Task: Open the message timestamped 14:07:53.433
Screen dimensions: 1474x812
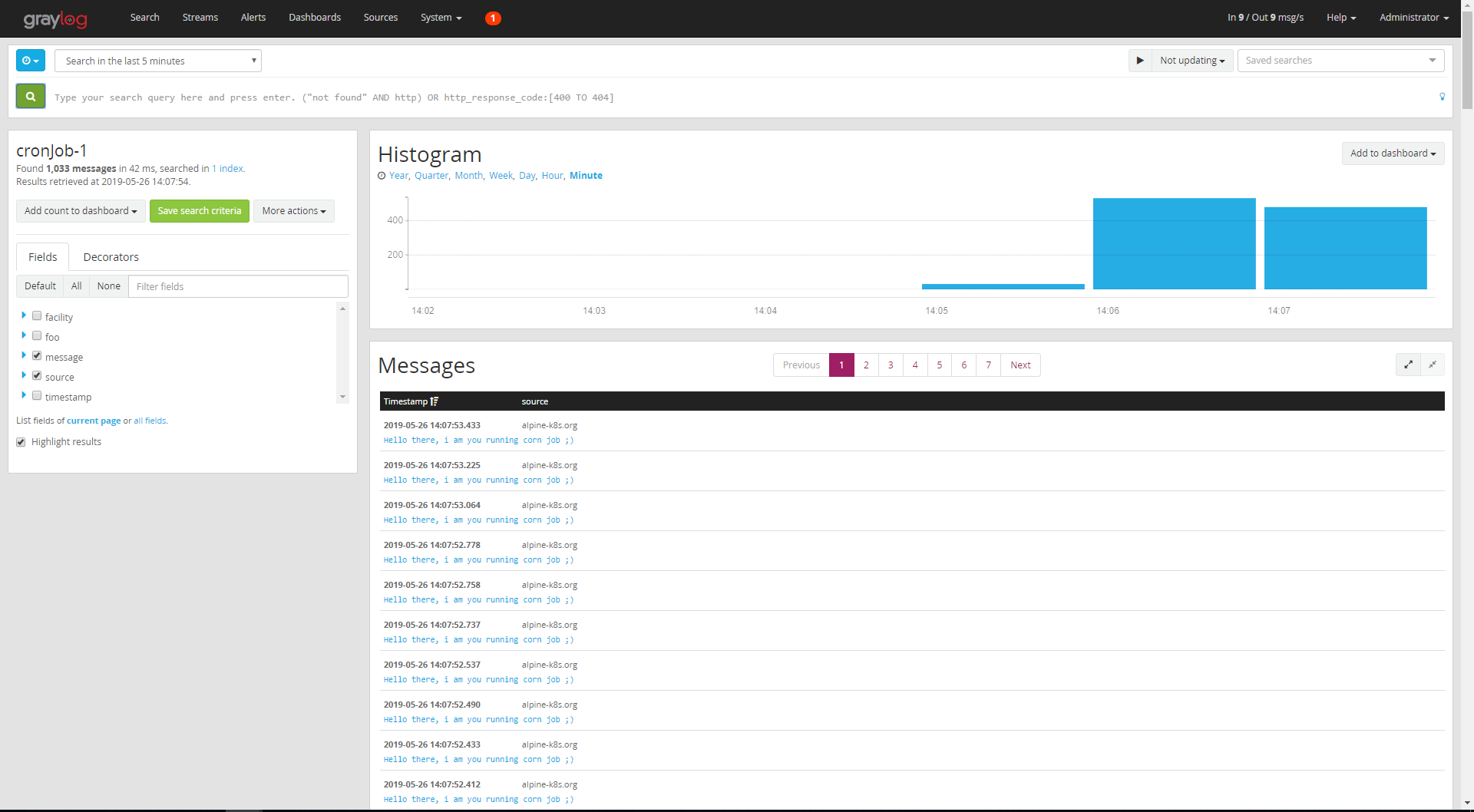Action: pyautogui.click(x=912, y=432)
